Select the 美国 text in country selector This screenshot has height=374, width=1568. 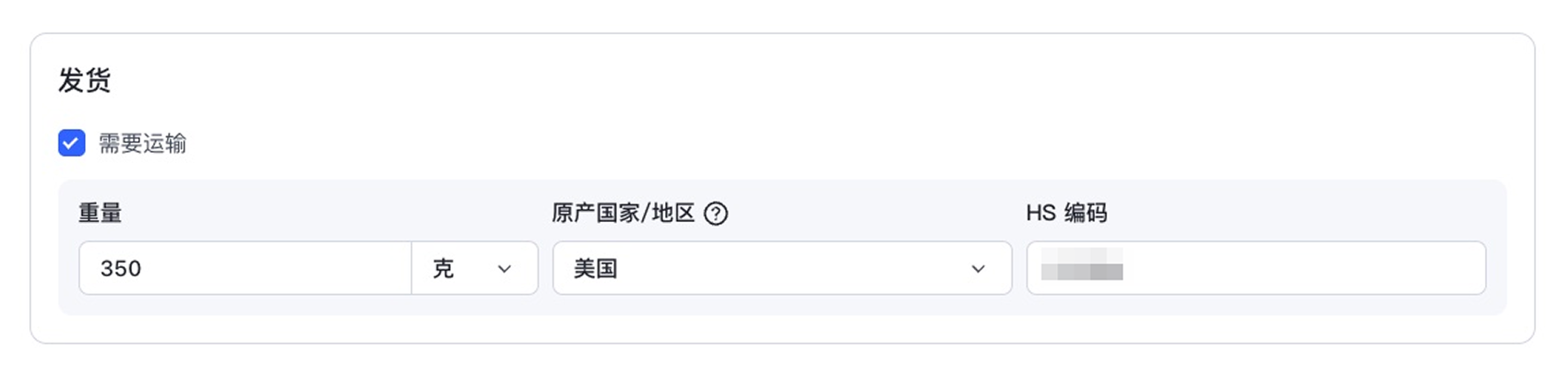pos(595,268)
